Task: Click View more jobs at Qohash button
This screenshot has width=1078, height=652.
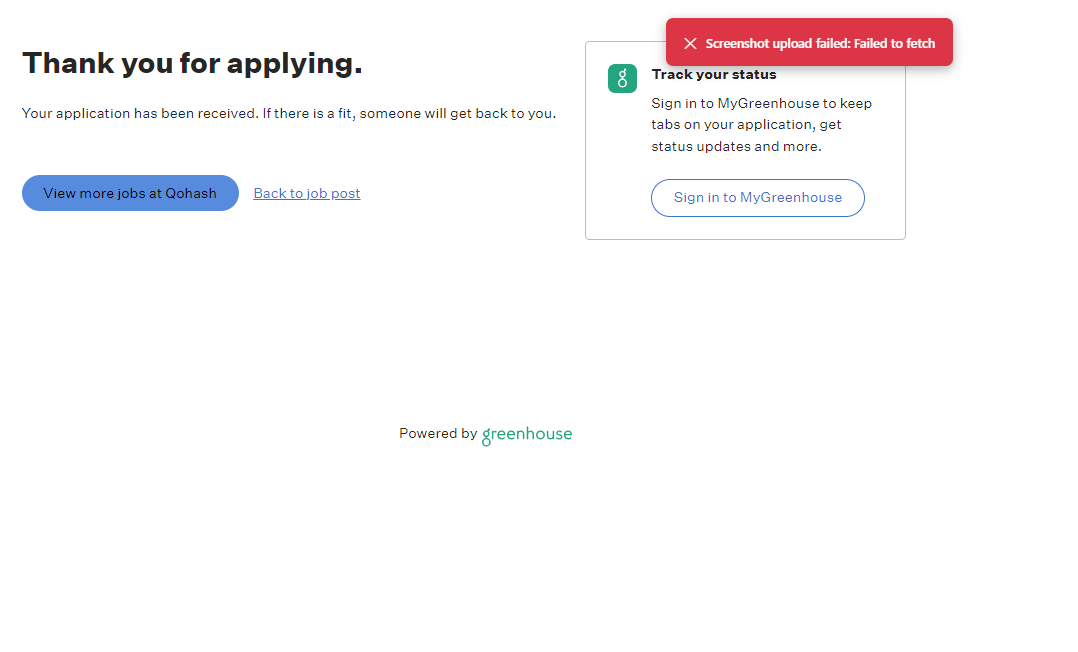Action: point(130,193)
